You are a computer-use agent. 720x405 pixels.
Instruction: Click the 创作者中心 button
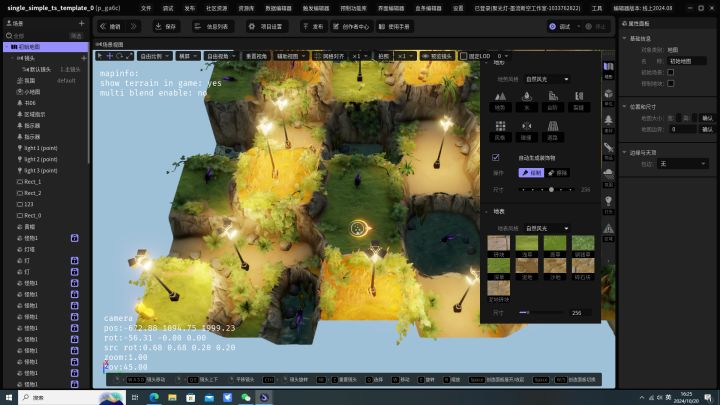pyautogui.click(x=353, y=26)
